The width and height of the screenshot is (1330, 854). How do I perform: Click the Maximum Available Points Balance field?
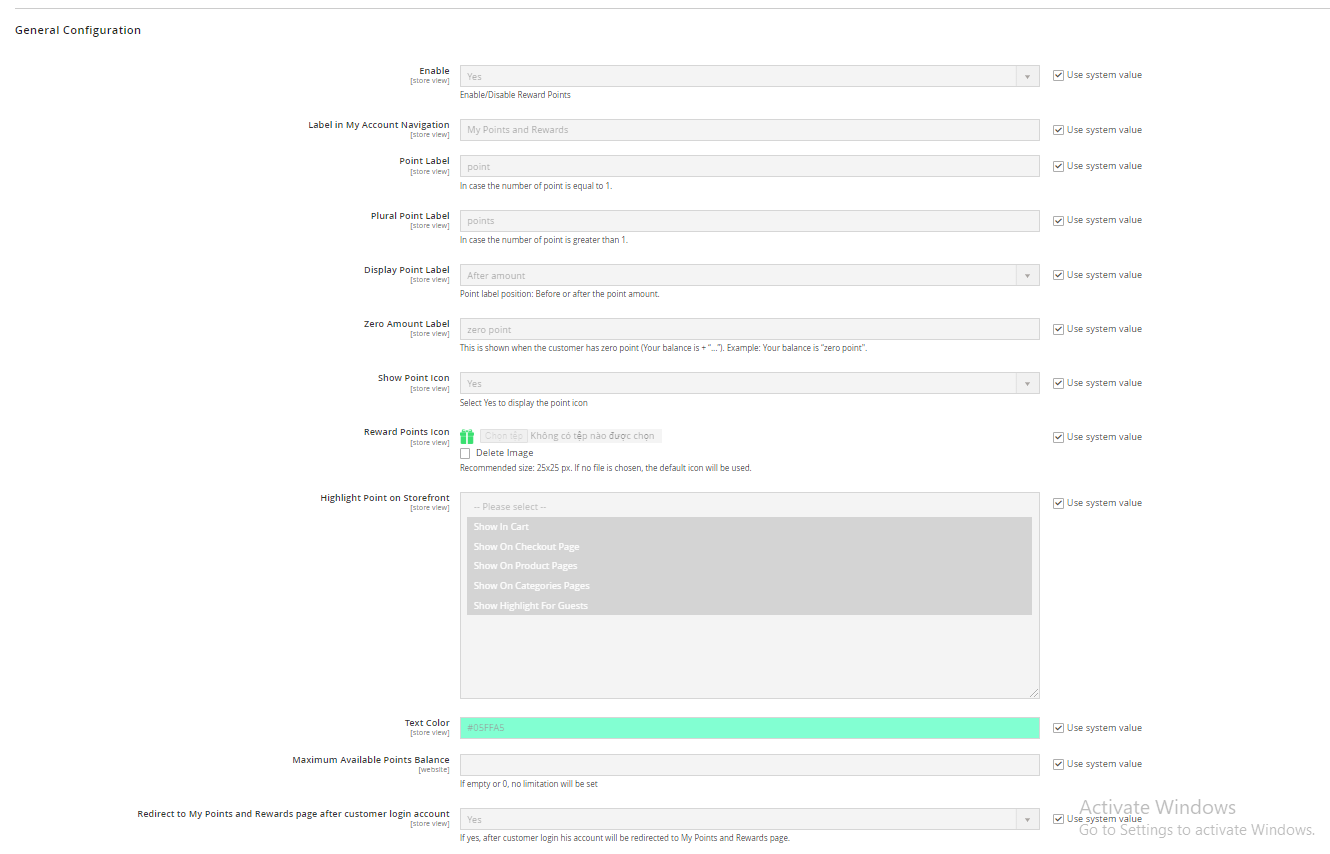coord(749,764)
